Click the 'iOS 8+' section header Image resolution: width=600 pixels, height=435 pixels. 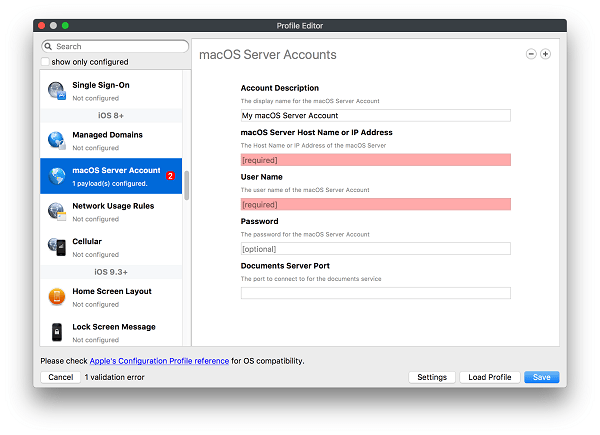pyautogui.click(x=111, y=116)
